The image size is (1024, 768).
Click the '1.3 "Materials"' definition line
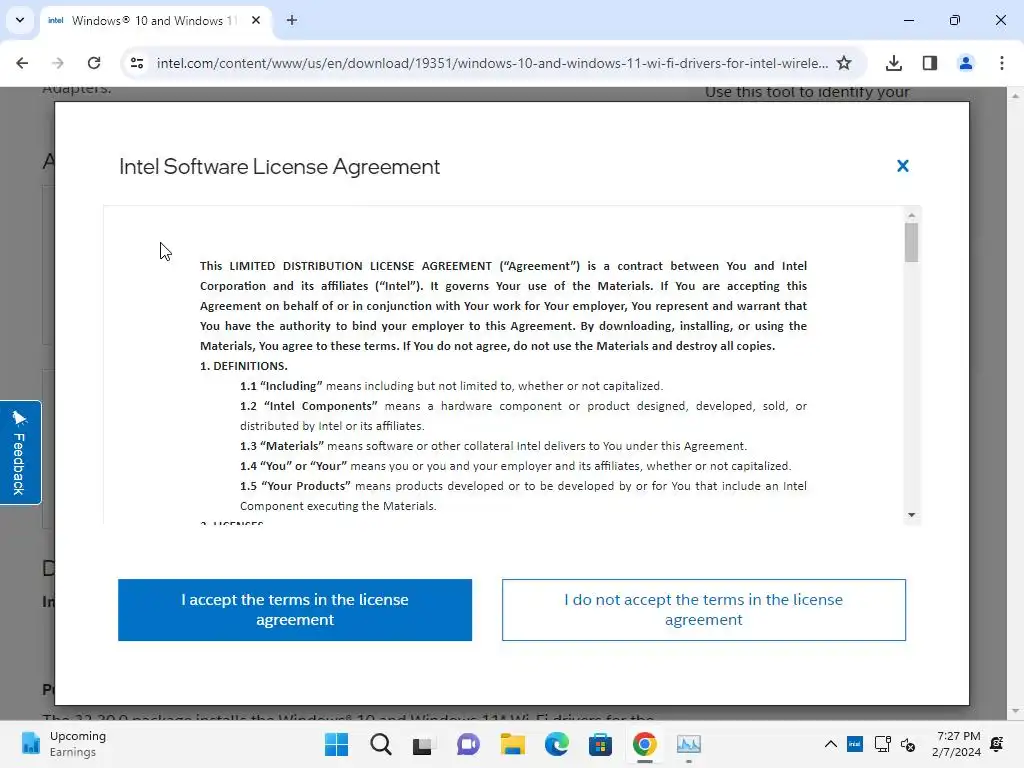493,446
